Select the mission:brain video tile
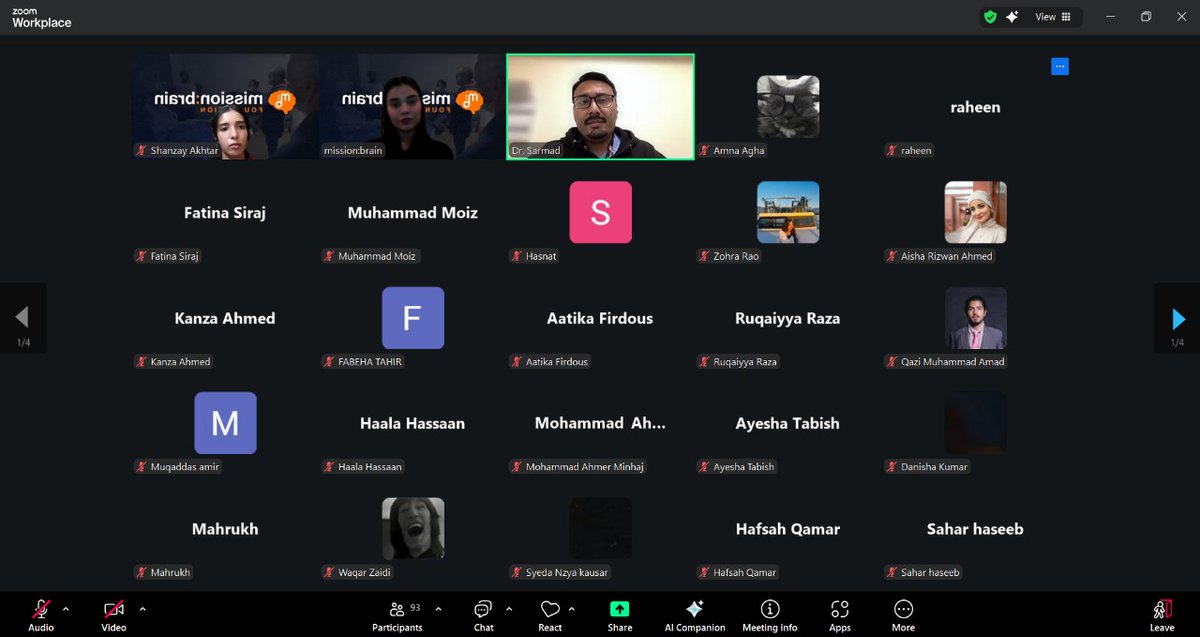1200x637 pixels. [x=412, y=107]
